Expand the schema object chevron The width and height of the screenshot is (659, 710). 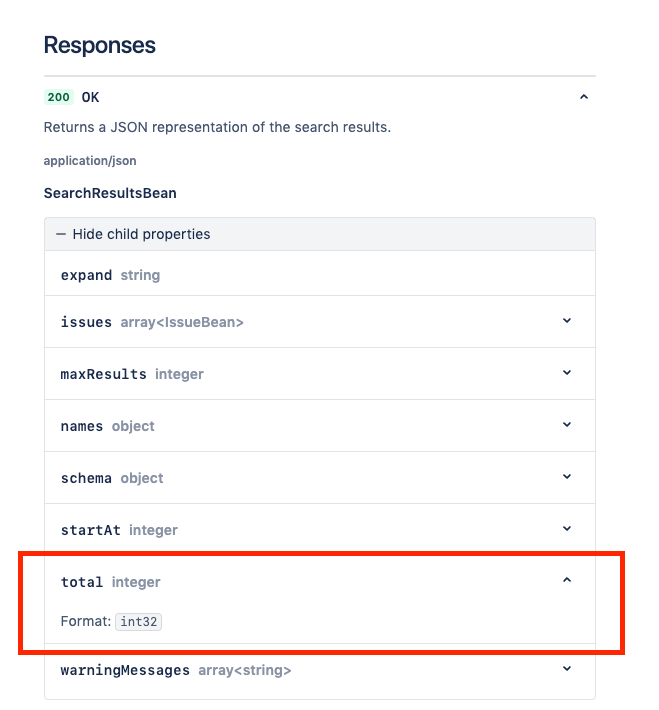(567, 477)
